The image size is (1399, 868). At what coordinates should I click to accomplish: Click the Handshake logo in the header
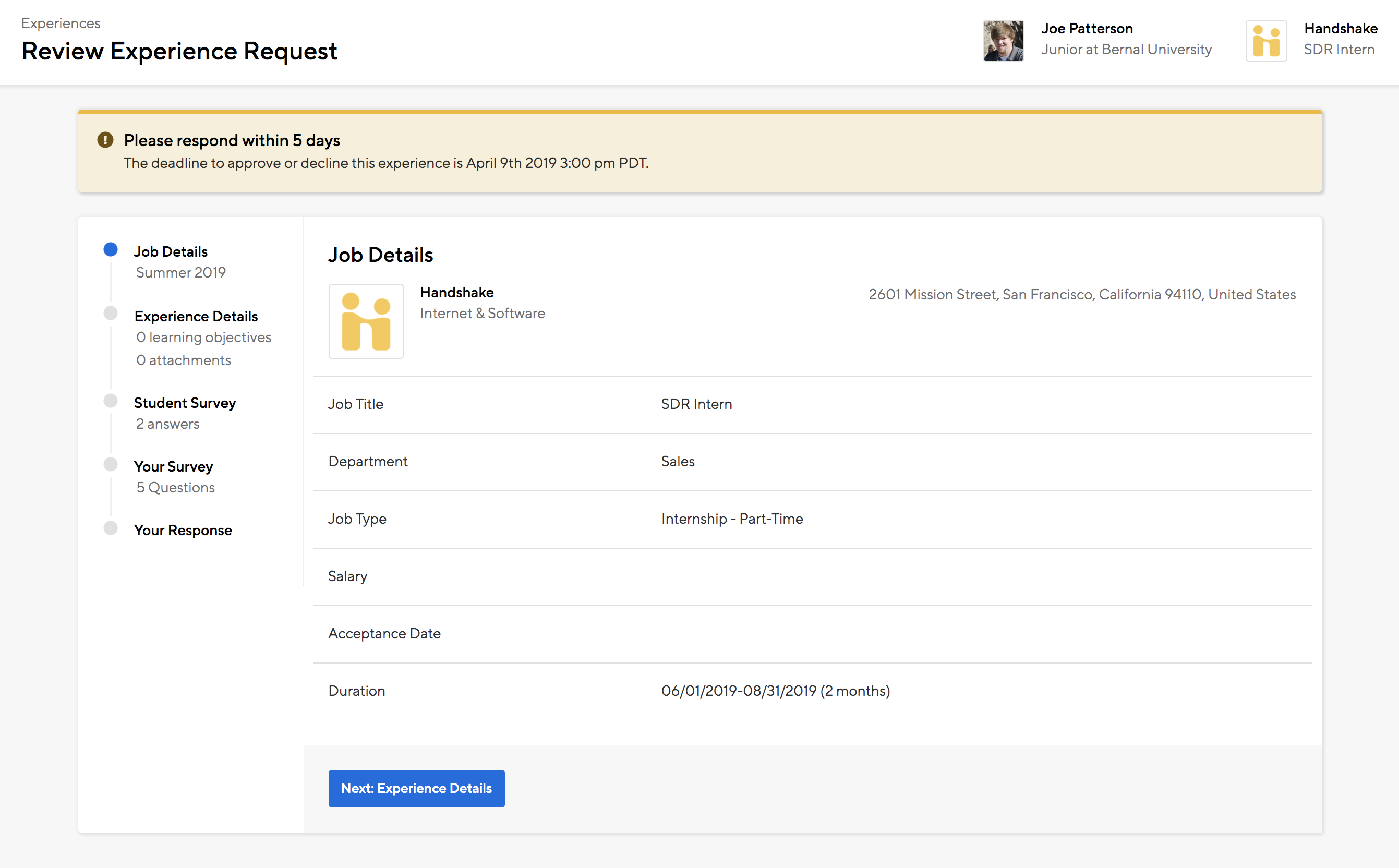tap(1266, 40)
